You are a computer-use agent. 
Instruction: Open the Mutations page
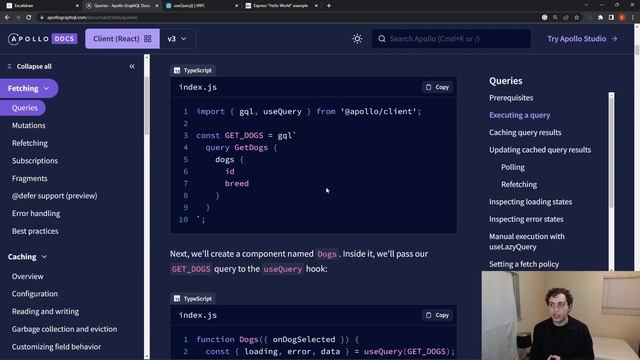[29, 125]
